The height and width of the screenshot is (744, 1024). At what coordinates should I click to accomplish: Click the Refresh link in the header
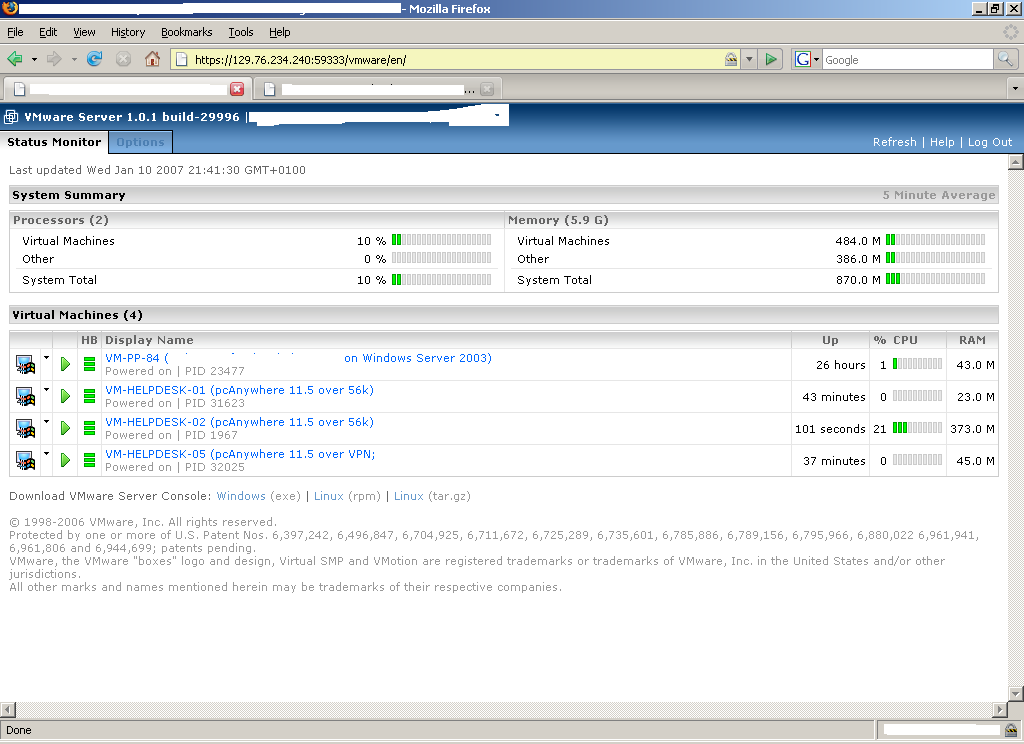pos(894,142)
